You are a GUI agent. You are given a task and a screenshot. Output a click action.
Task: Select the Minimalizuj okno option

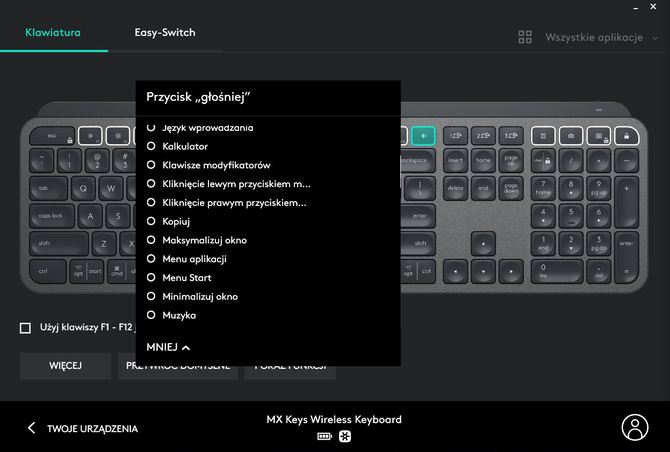[192, 296]
